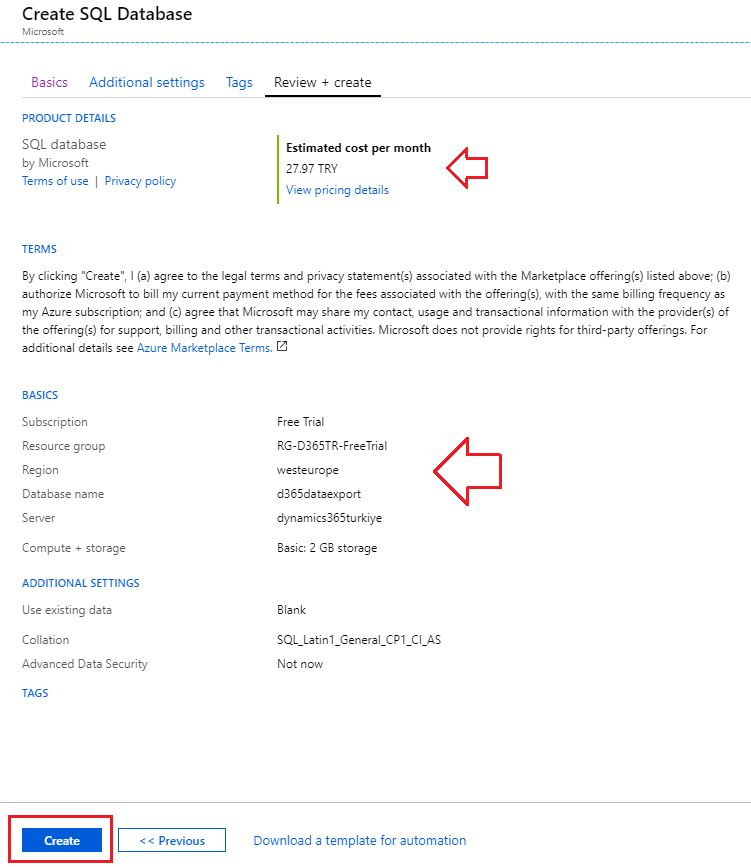
Task: Click the Region label
Action: (x=40, y=470)
